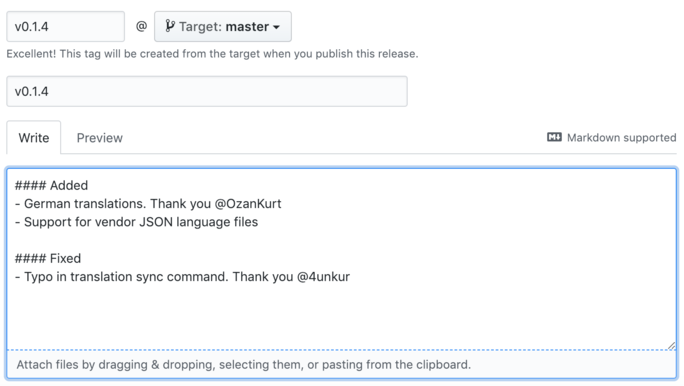Focus the tag version field showing v0.1.4
Image resolution: width=684 pixels, height=386 pixels.
[x=65, y=27]
